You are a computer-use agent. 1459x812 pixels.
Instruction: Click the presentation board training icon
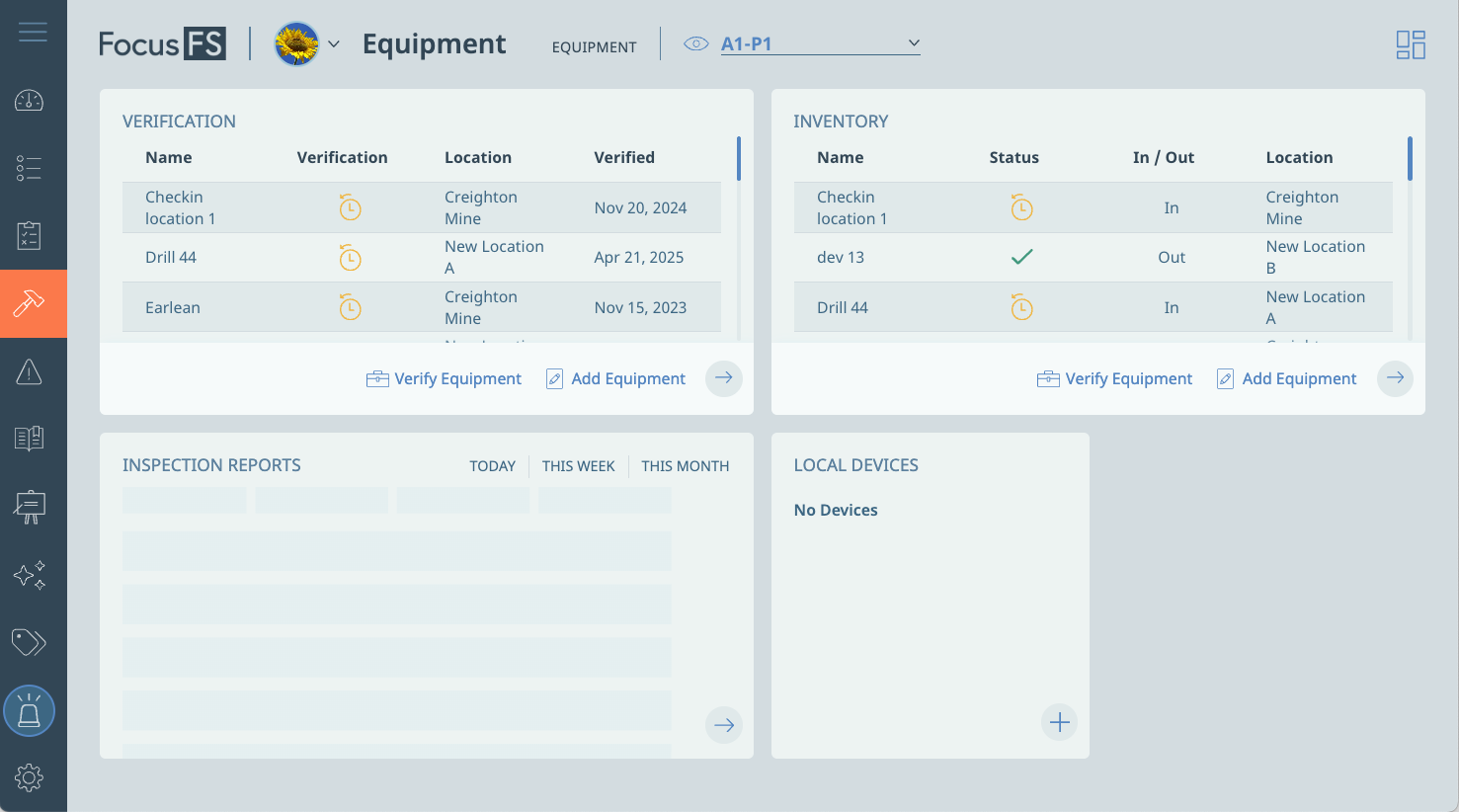[30, 507]
